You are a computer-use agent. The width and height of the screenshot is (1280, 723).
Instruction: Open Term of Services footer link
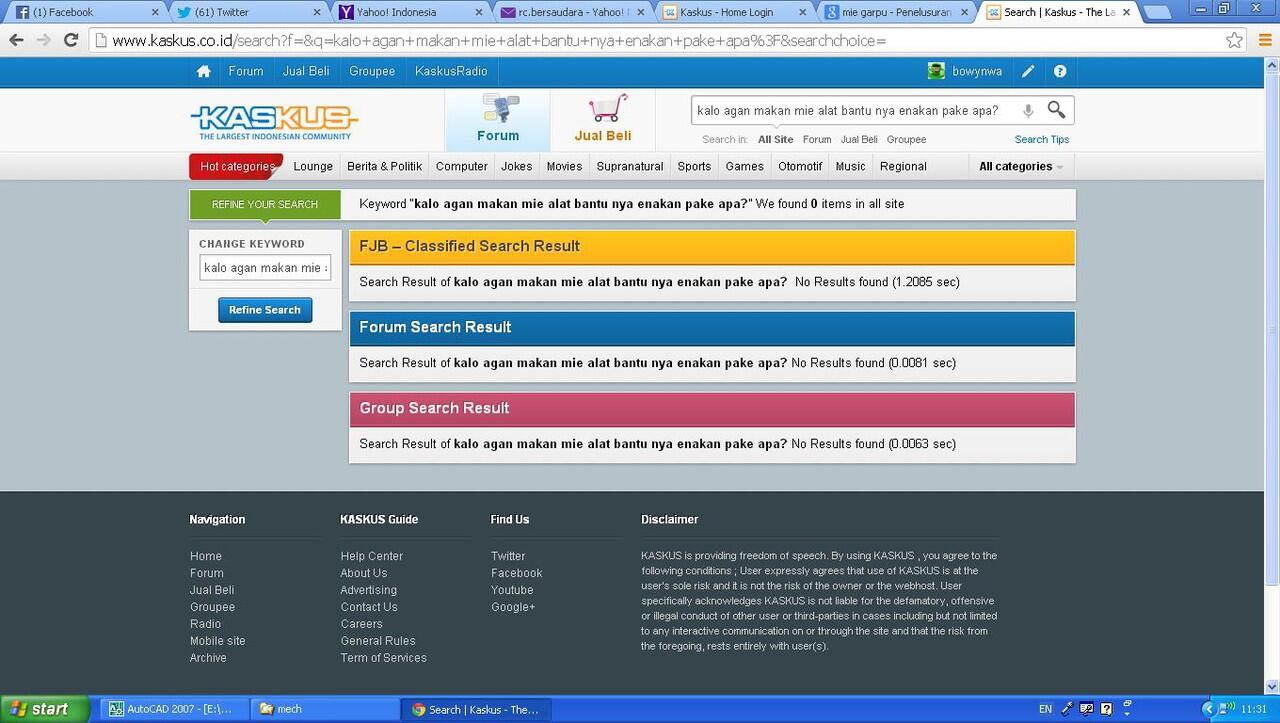pos(384,658)
